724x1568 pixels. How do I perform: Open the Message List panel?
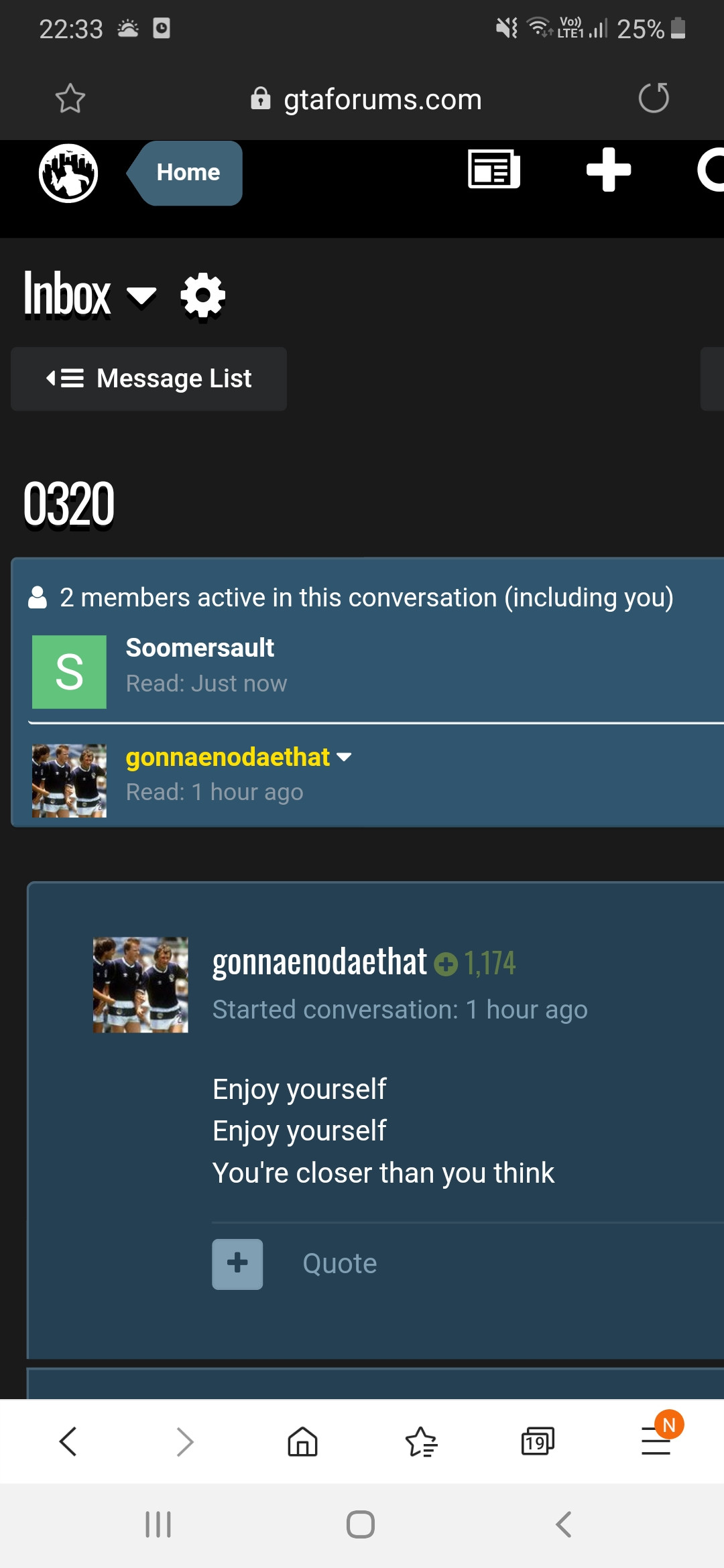click(x=149, y=379)
